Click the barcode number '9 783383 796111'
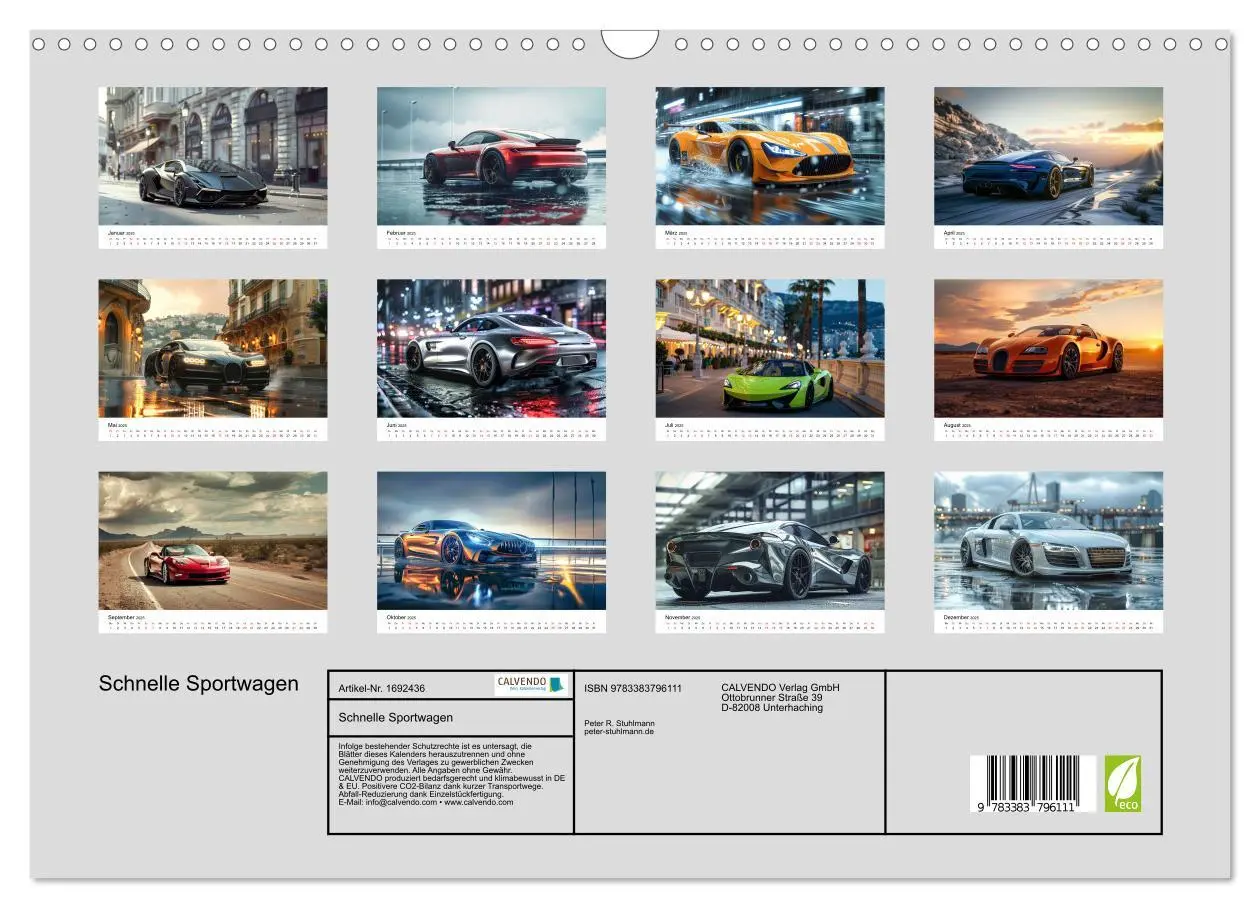Screen dimensions: 1260x908 coord(1024,807)
